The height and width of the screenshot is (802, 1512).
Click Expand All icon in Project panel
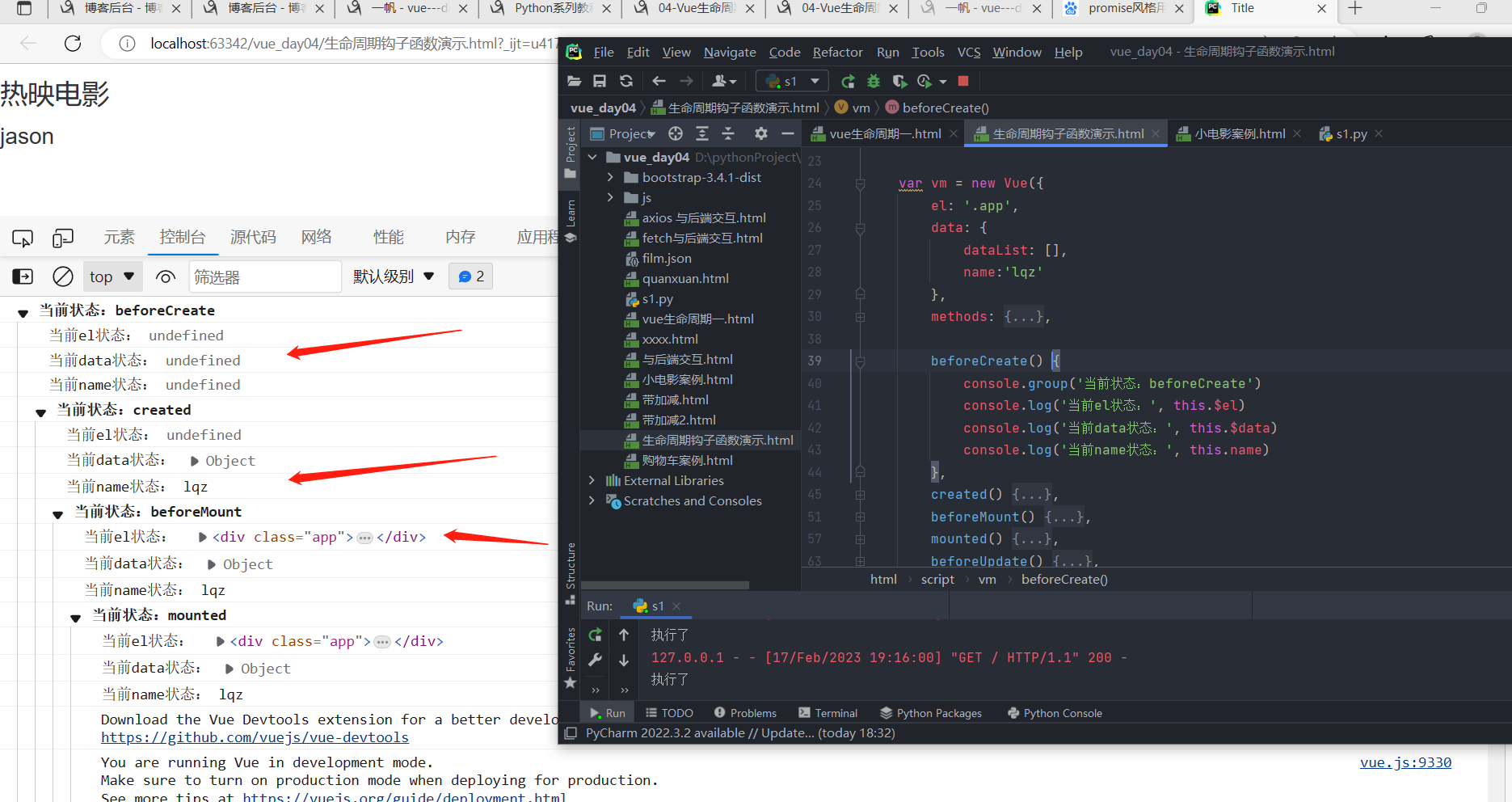click(702, 133)
